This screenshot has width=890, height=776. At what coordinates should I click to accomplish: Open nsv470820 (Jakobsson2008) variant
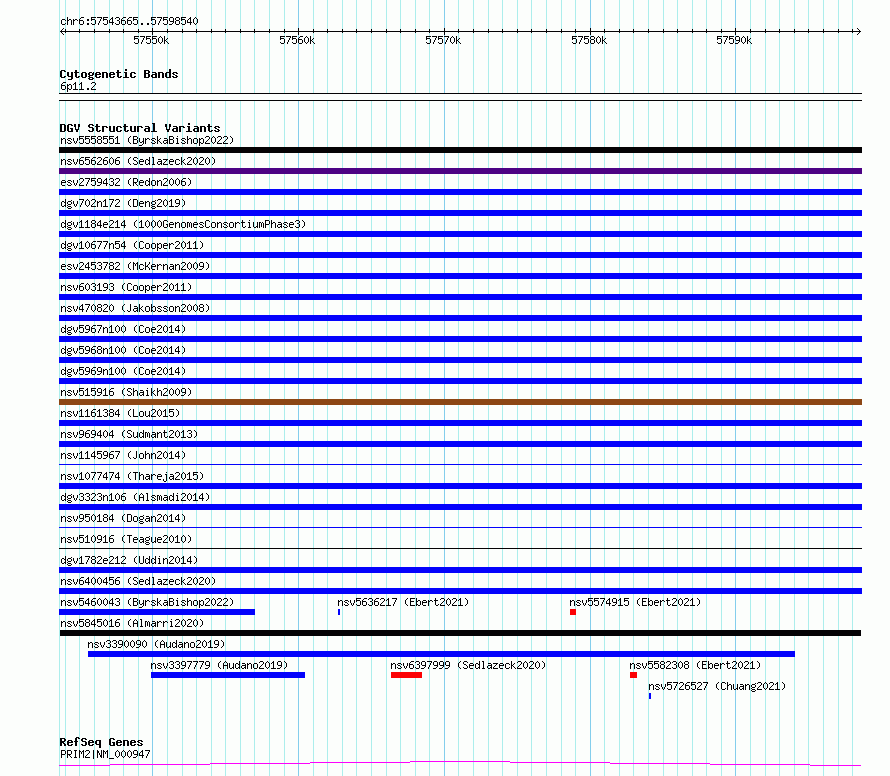point(135,308)
